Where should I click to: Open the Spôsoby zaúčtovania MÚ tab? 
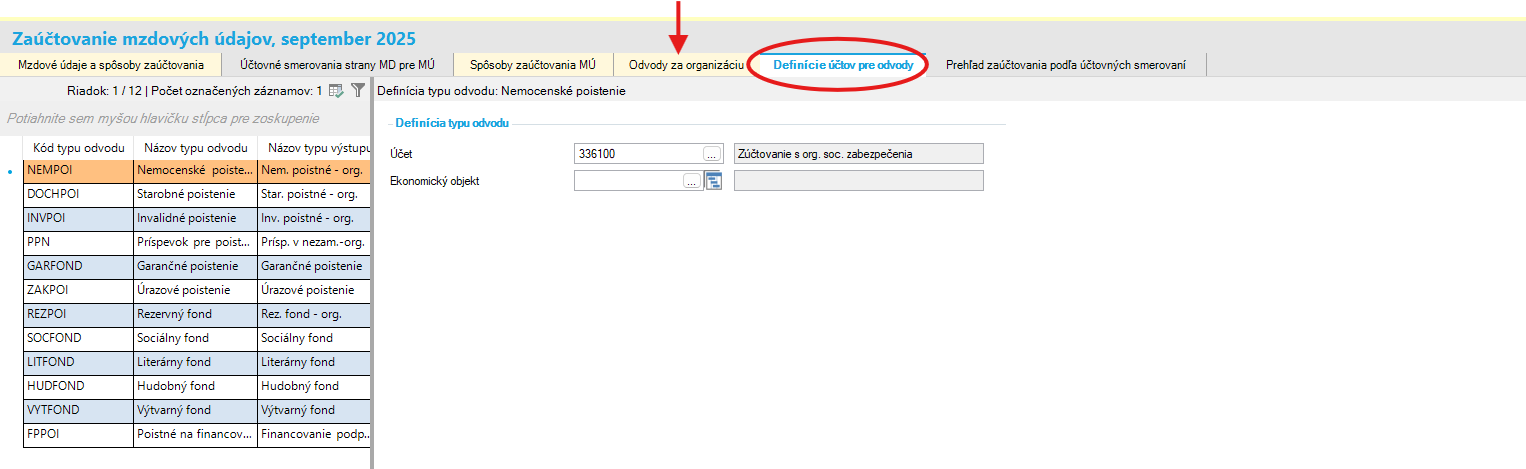pos(534,65)
